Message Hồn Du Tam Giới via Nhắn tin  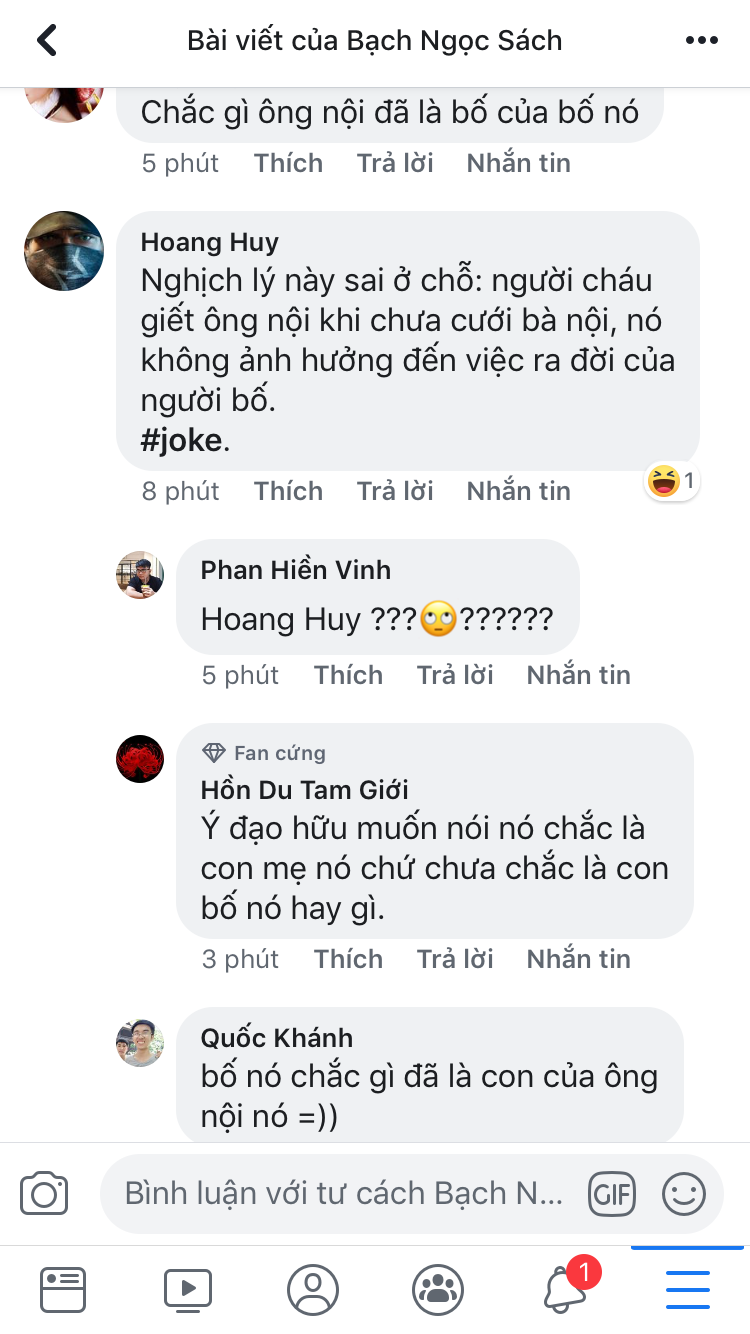578,959
